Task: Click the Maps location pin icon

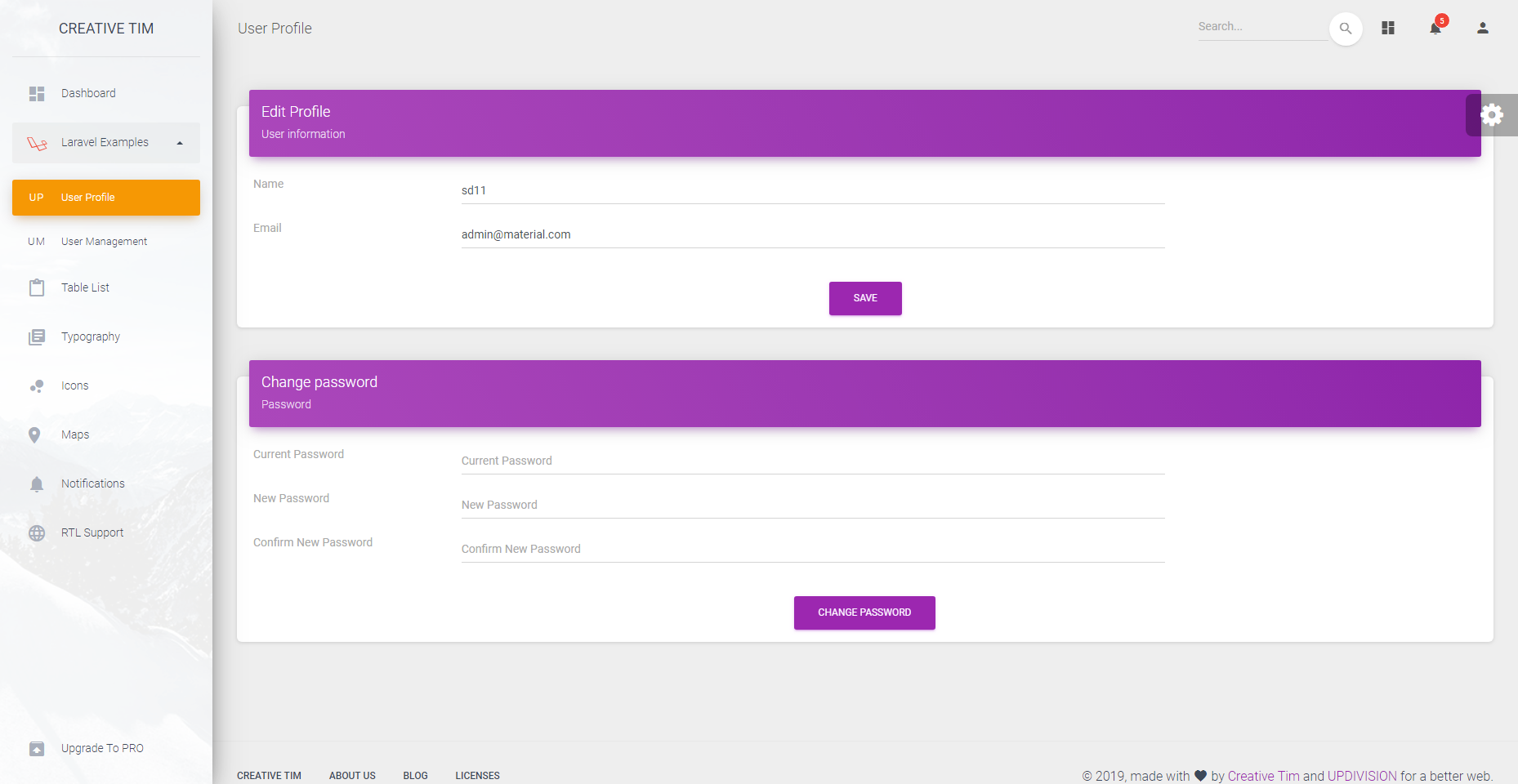Action: 34,434
